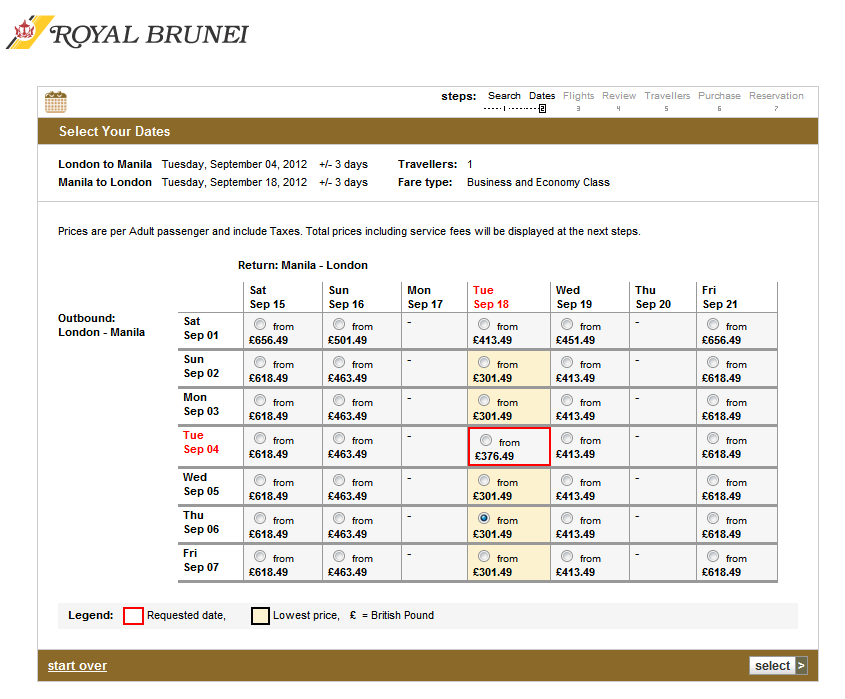Click the '£ = British Pound' legend text
This screenshot has height=699, width=845.
pyautogui.click(x=392, y=615)
